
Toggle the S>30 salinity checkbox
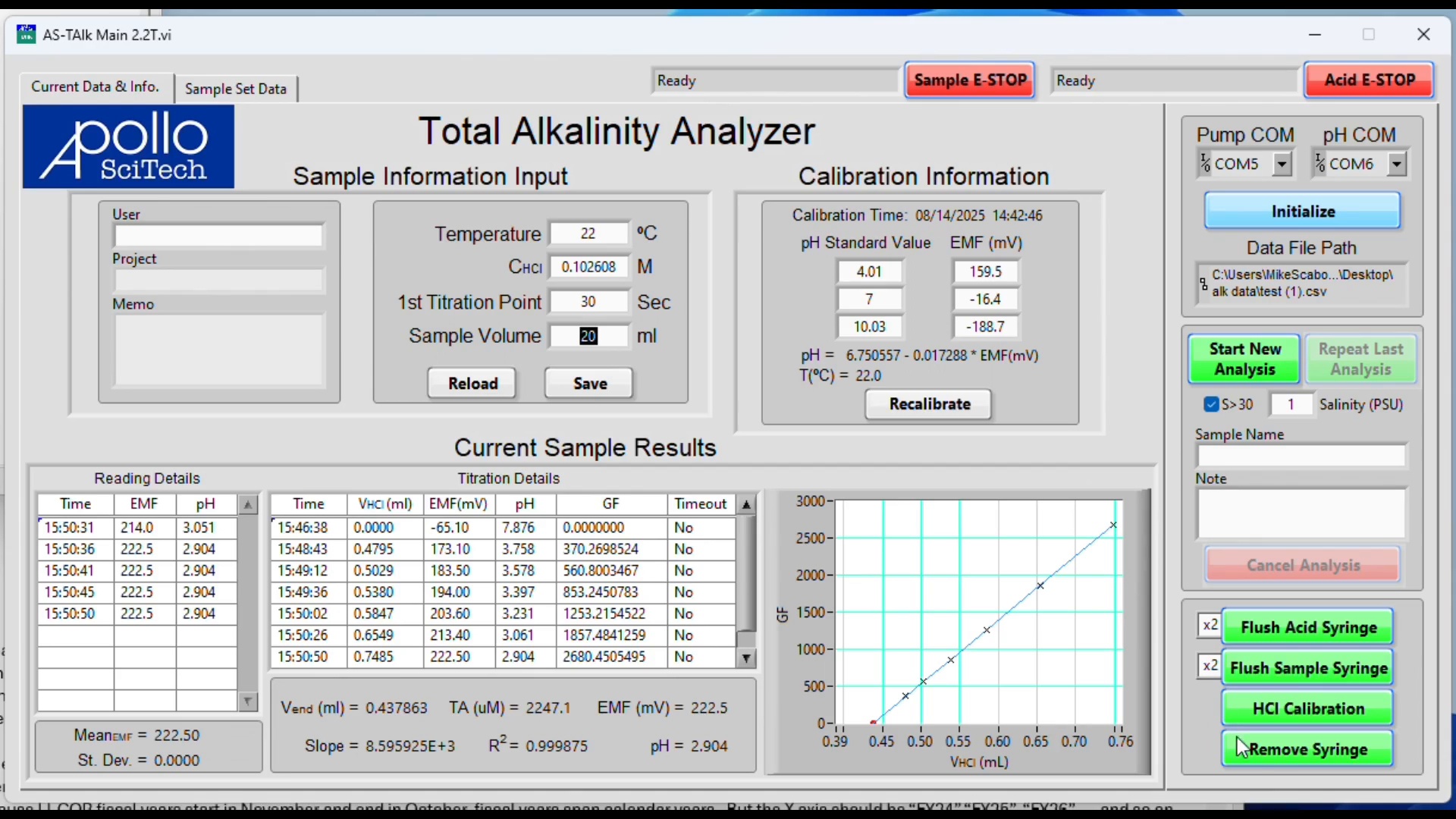[x=1211, y=404]
